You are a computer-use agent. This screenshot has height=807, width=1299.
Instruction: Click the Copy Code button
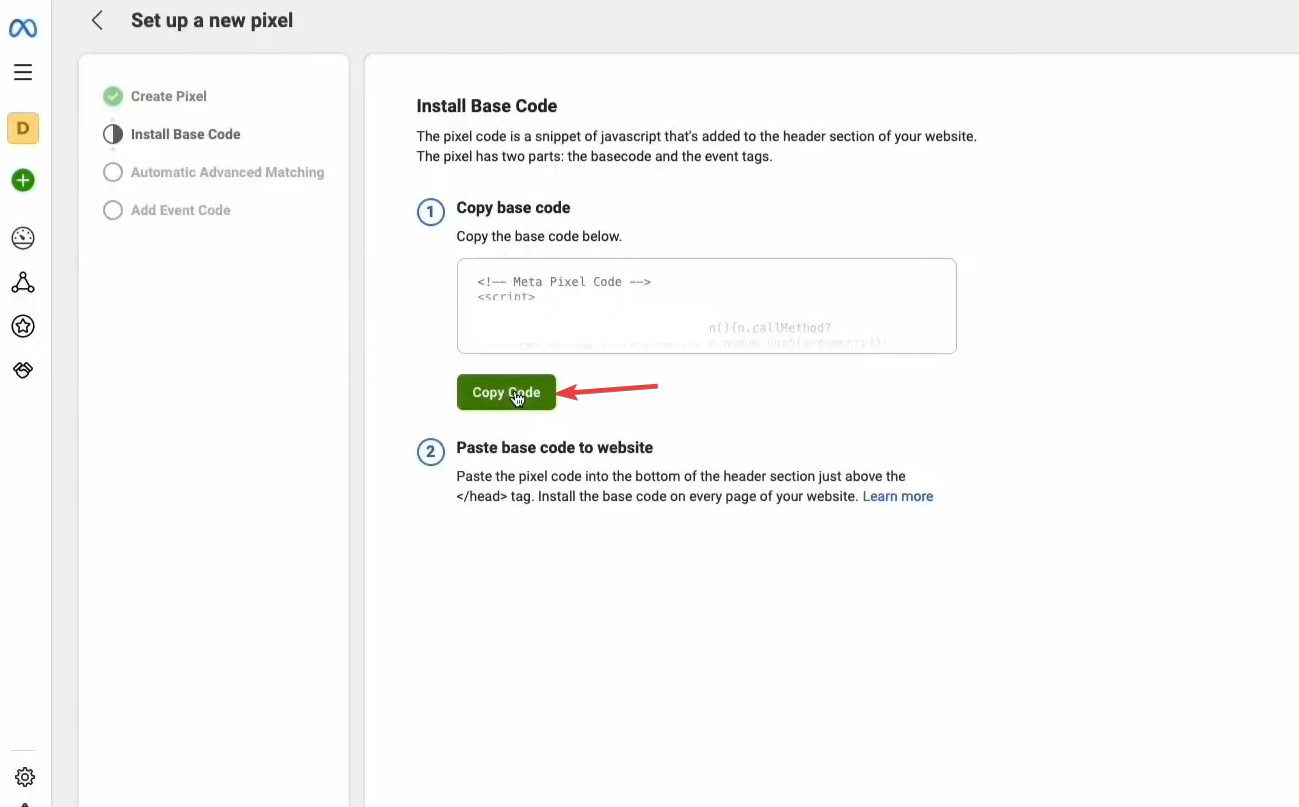(x=506, y=392)
